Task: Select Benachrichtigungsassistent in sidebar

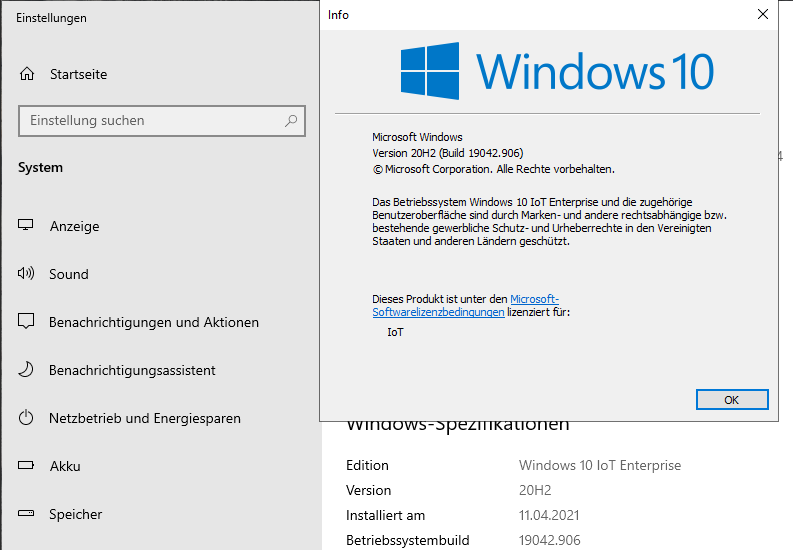Action: [x=132, y=370]
